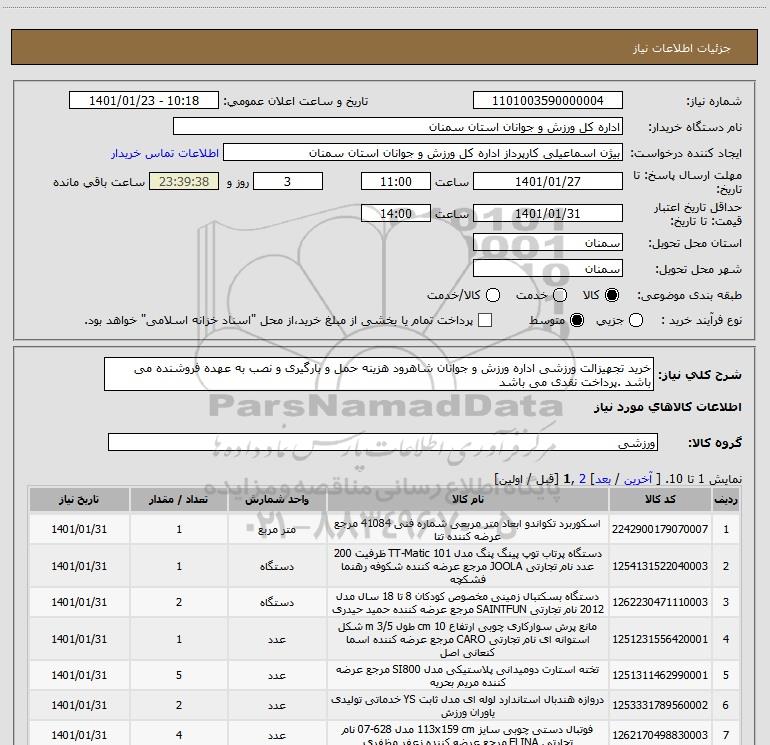
Task: Click the تاریخ نیاز column header
Action: tap(79, 499)
